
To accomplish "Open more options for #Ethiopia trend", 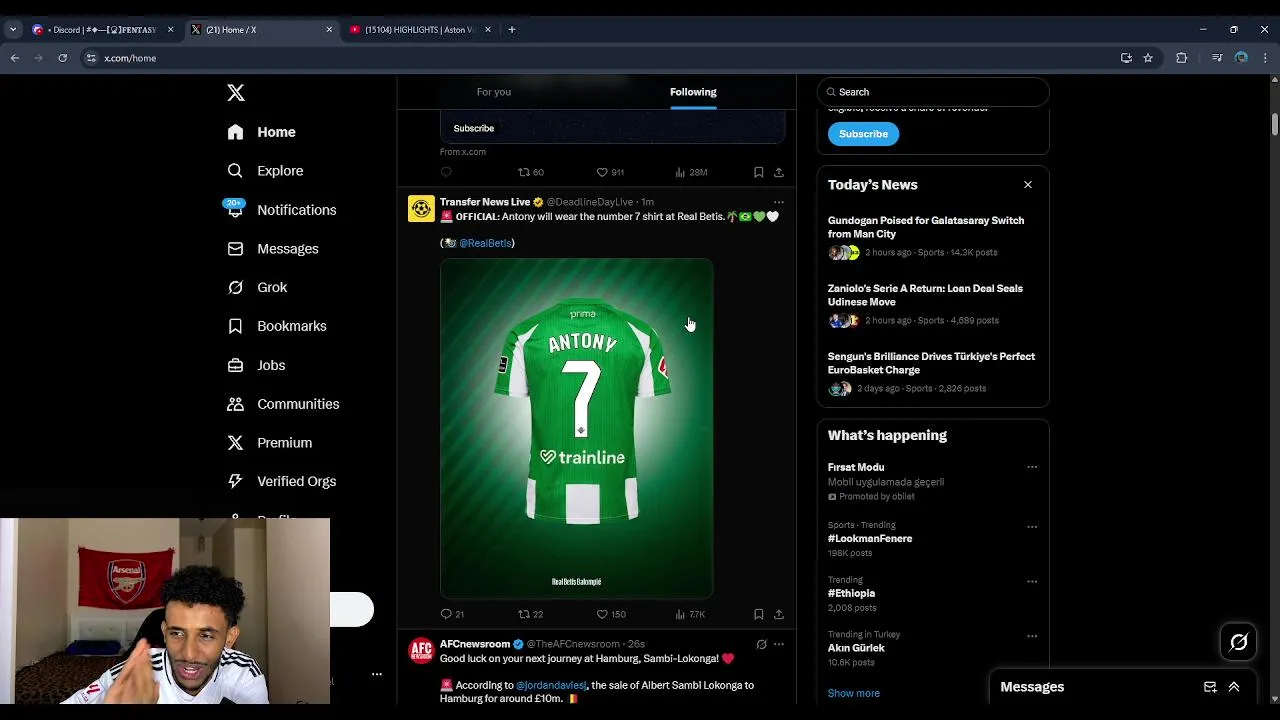I will [1032, 581].
